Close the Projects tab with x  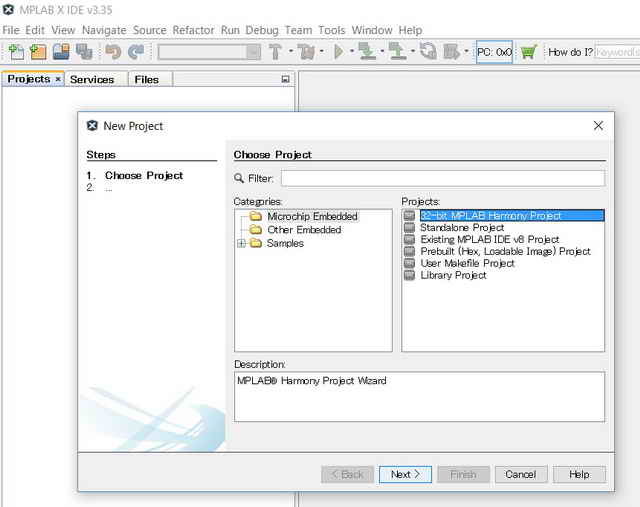click(x=58, y=79)
